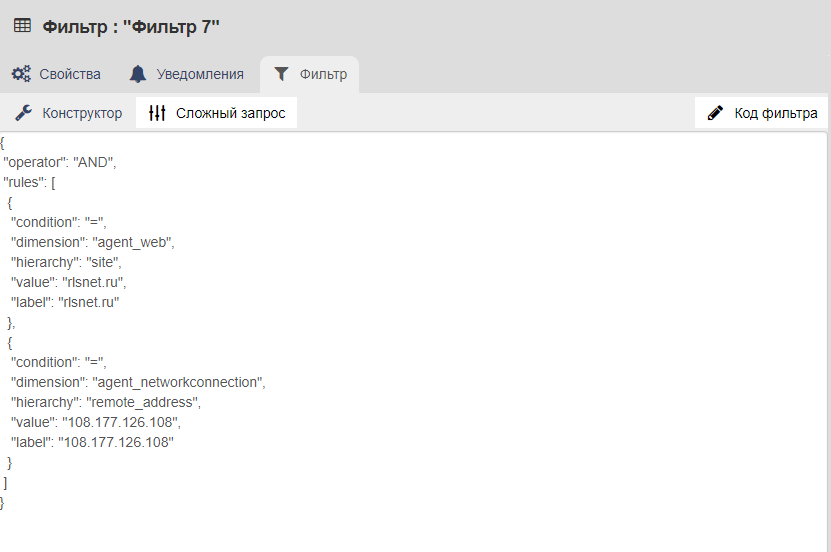
Task: Click the wrench icon for Конструктор
Action: click(24, 113)
